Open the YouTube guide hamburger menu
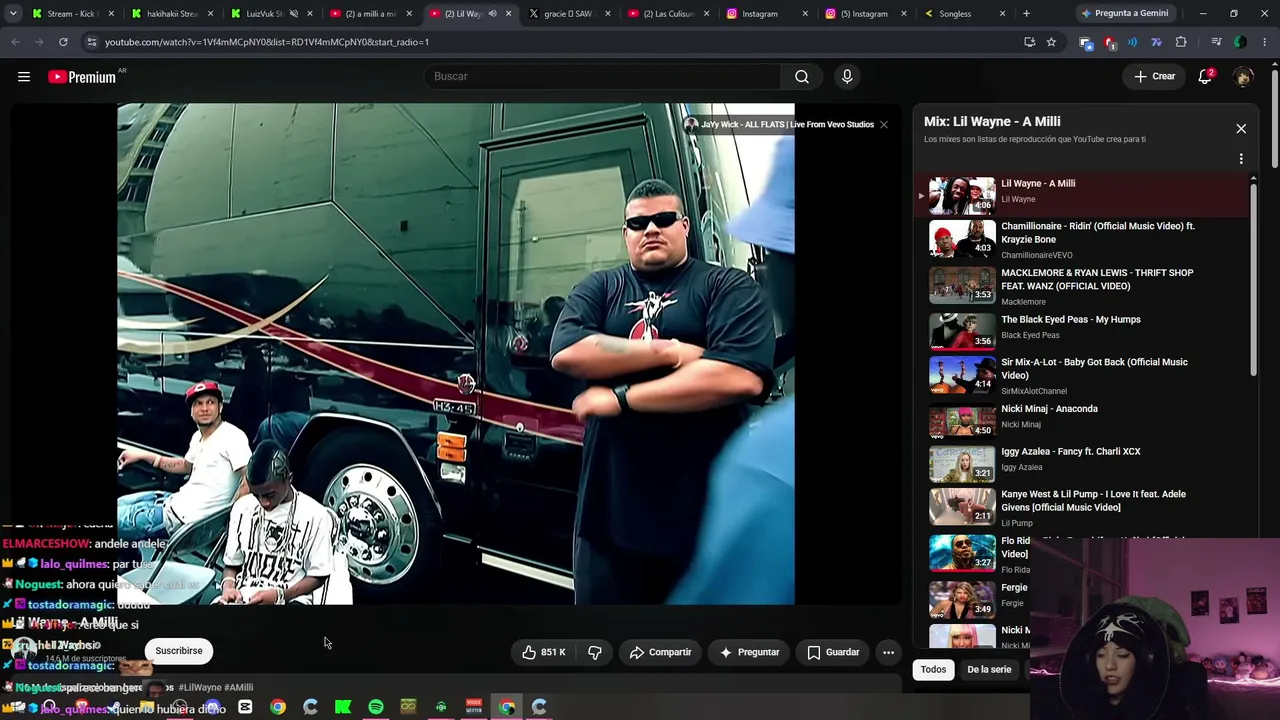The image size is (1280, 720). coord(24,77)
